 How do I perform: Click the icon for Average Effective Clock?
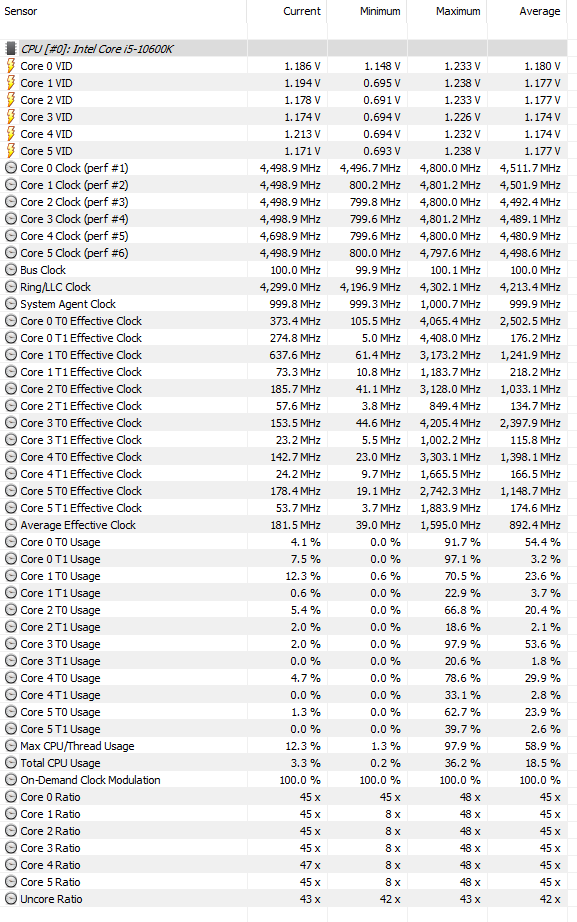coord(11,525)
